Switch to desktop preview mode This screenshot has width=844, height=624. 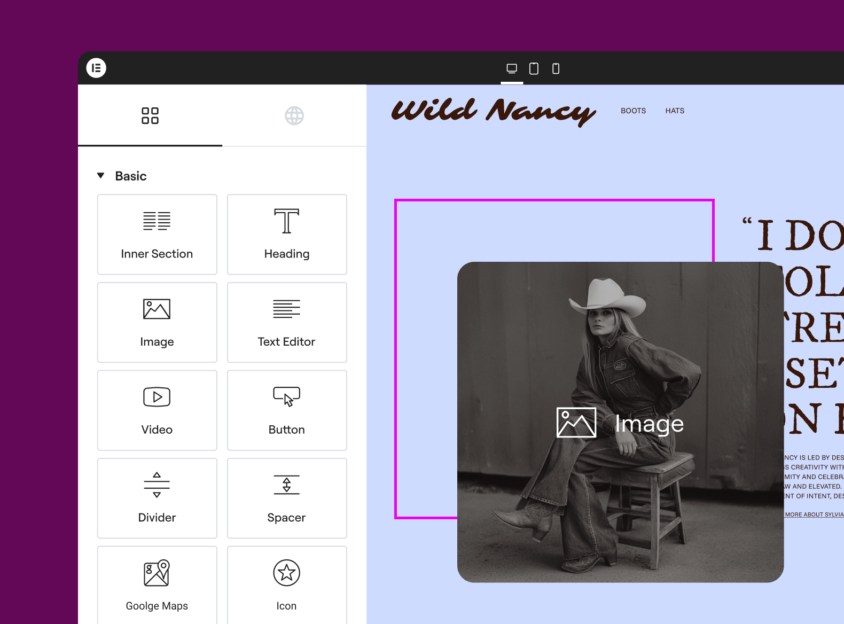coord(512,69)
